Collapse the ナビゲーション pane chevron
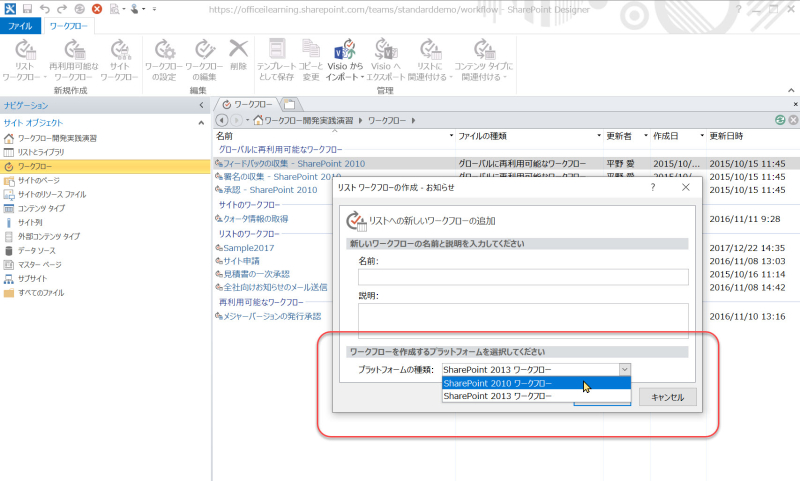 pos(201,105)
